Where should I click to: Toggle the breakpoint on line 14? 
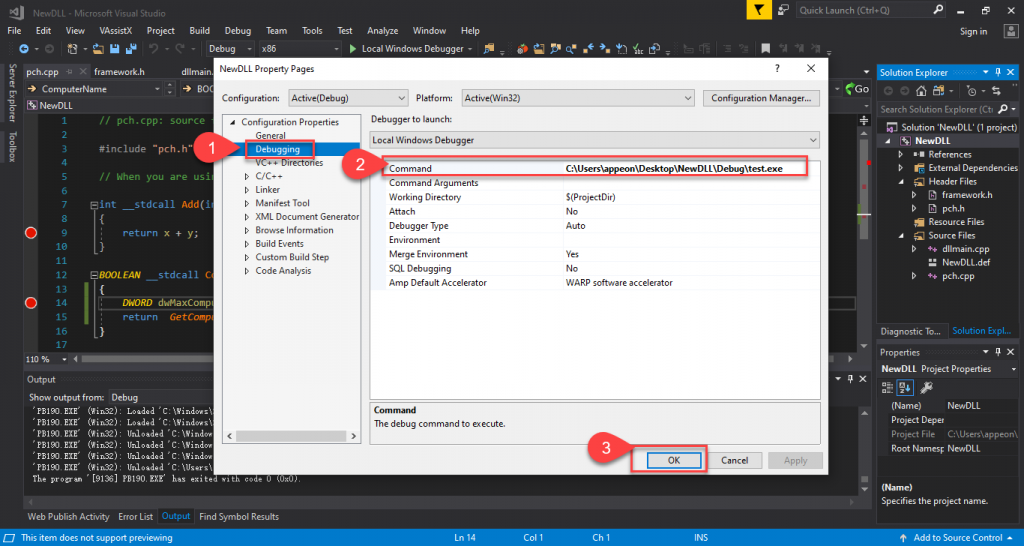(x=30, y=303)
